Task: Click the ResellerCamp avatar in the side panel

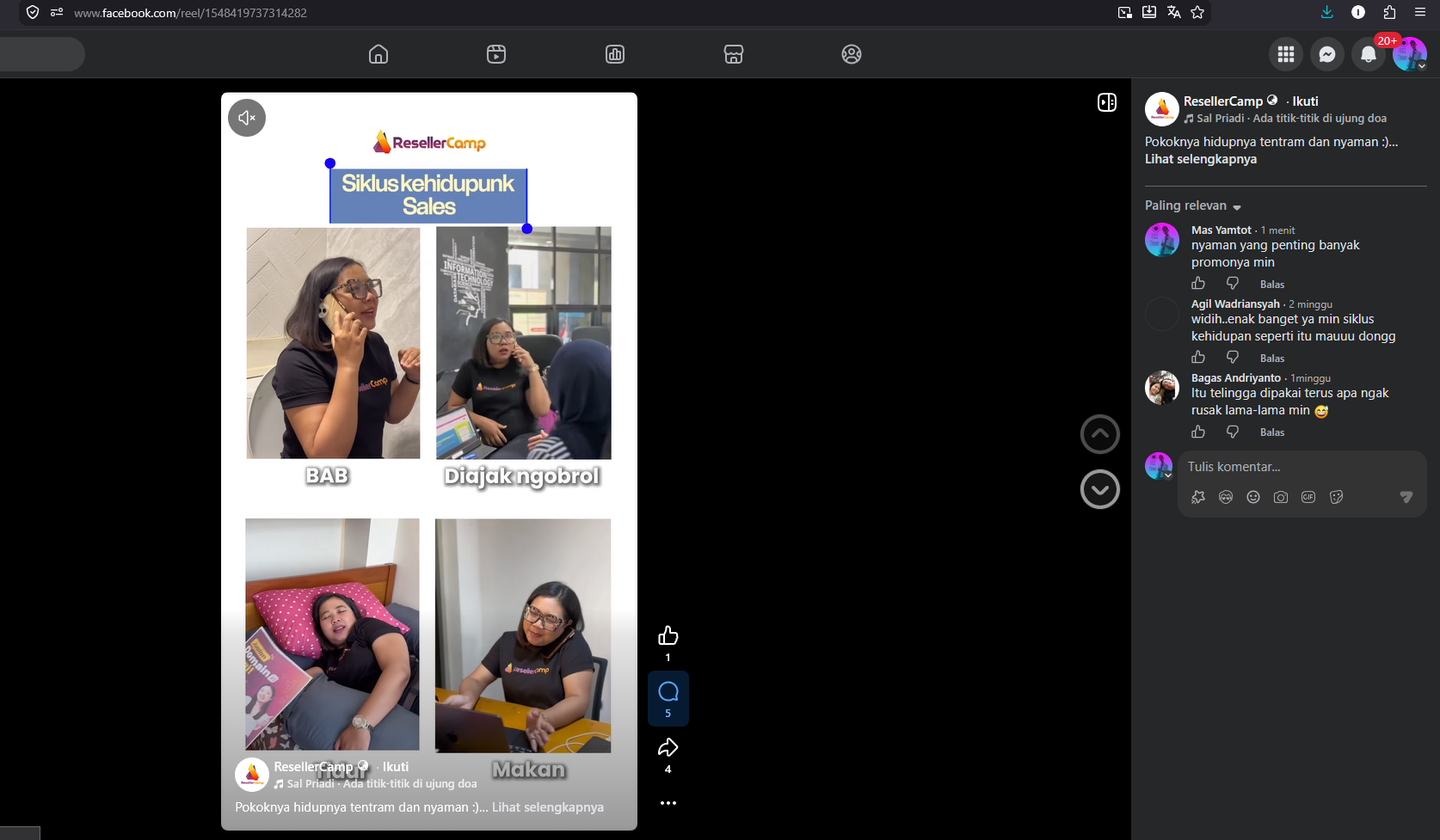Action: 1162,109
